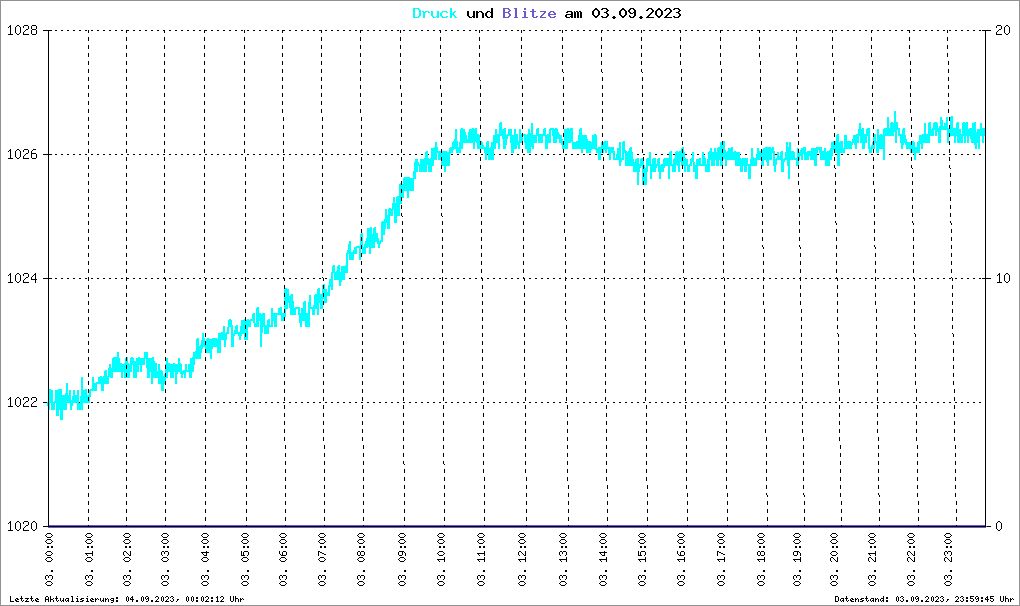Click the time label '03. 06:00'
The width and height of the screenshot is (1020, 606).
click(x=284, y=560)
